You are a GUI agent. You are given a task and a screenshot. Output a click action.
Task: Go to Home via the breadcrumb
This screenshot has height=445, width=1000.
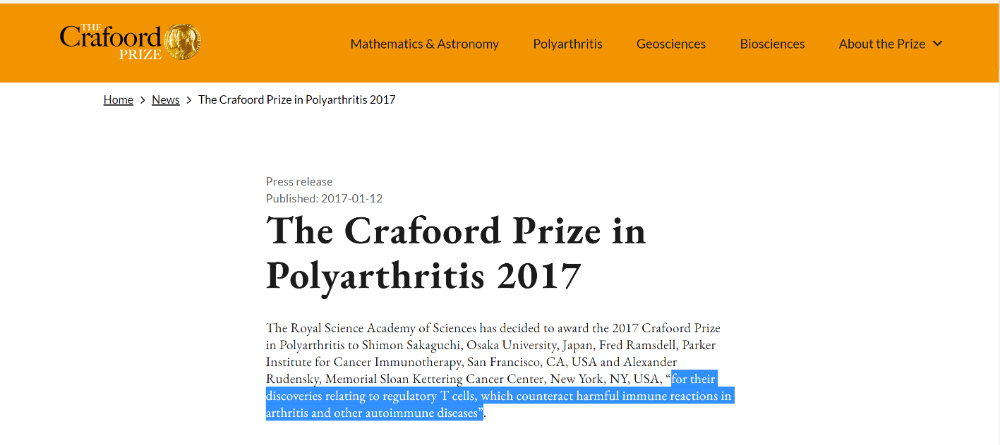118,100
